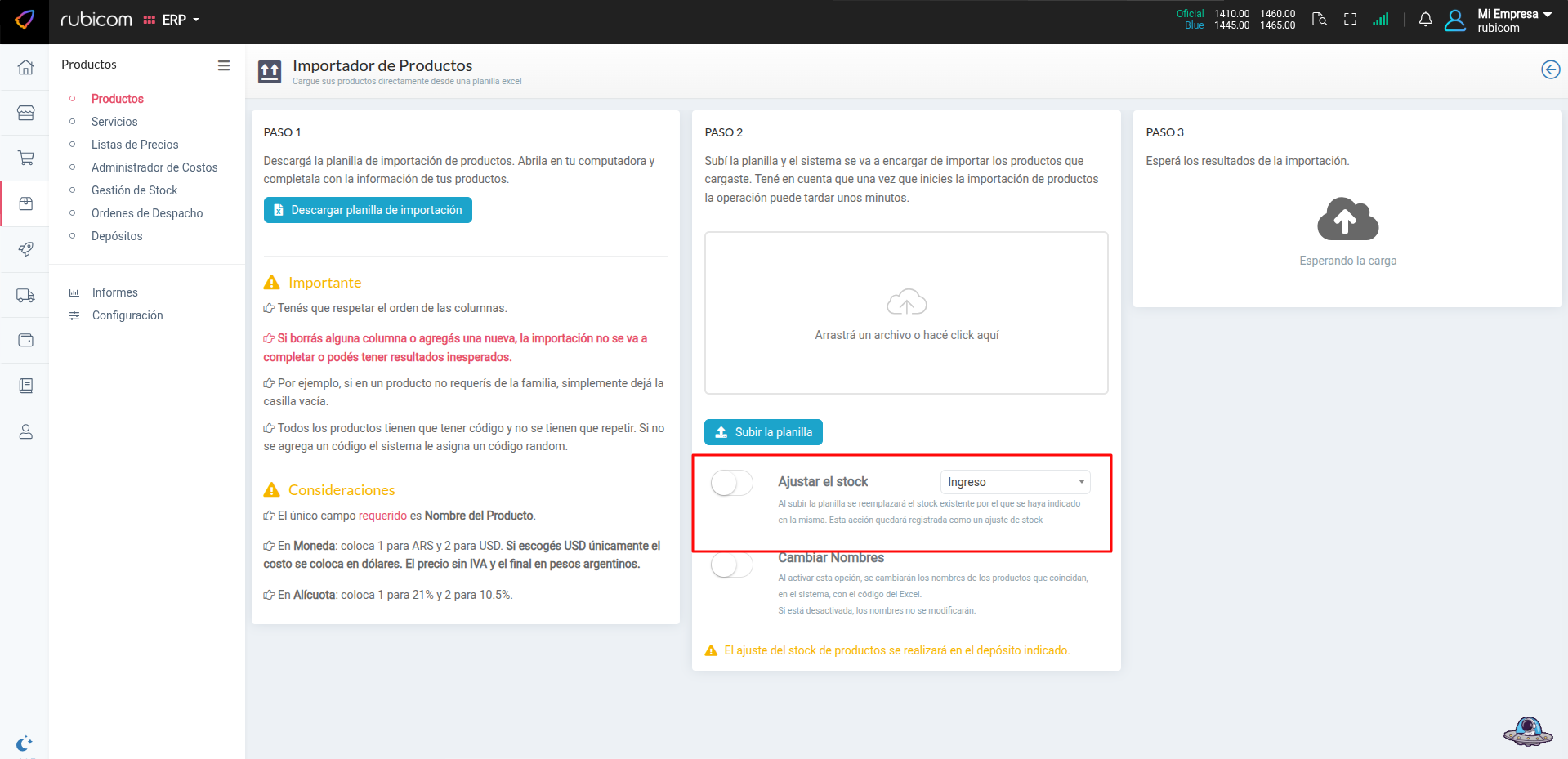1568x759 pixels.
Task: Go to Listas de Precios menu item
Action: click(135, 145)
